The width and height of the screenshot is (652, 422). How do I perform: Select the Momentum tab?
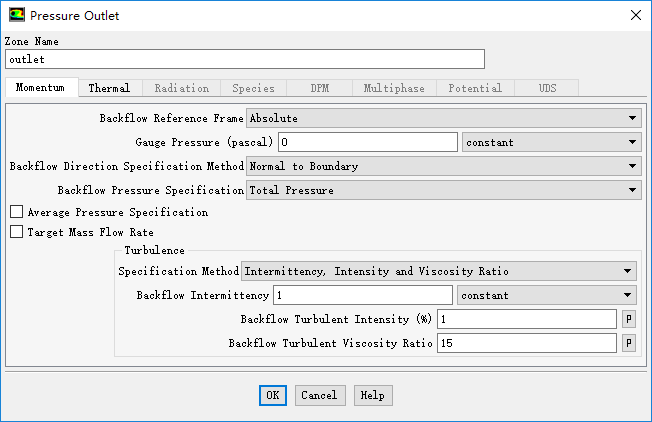pyautogui.click(x=40, y=88)
